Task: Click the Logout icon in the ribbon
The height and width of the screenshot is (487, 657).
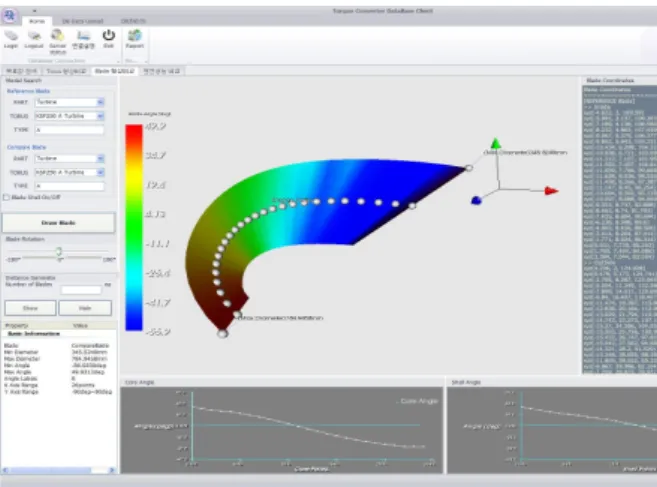Action: click(34, 39)
